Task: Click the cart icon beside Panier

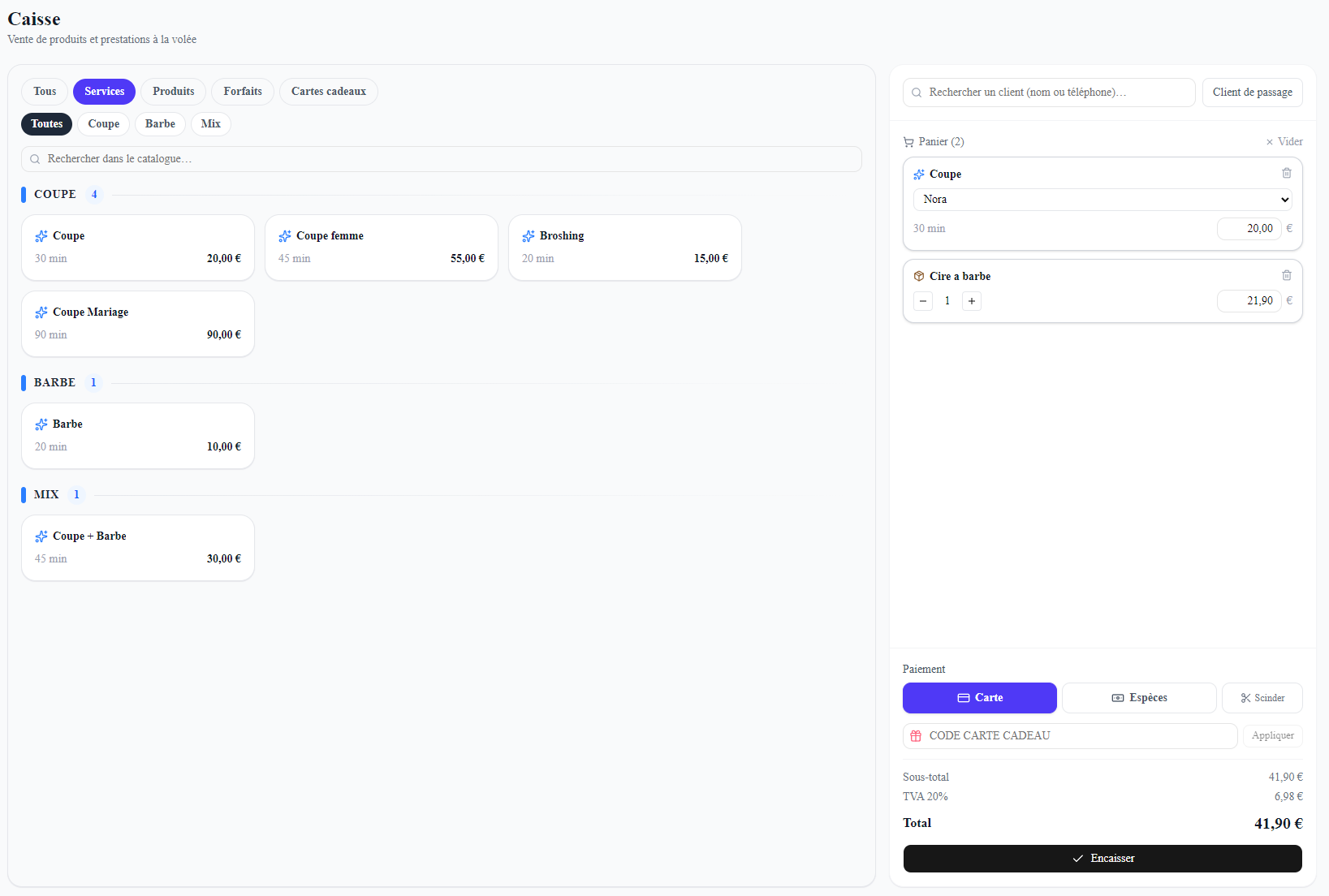Action: [908, 142]
